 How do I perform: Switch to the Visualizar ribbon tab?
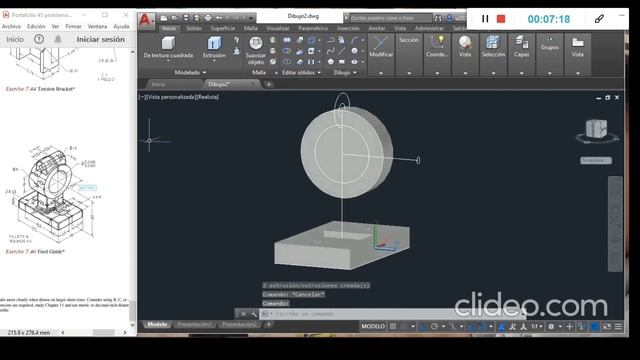278,28
